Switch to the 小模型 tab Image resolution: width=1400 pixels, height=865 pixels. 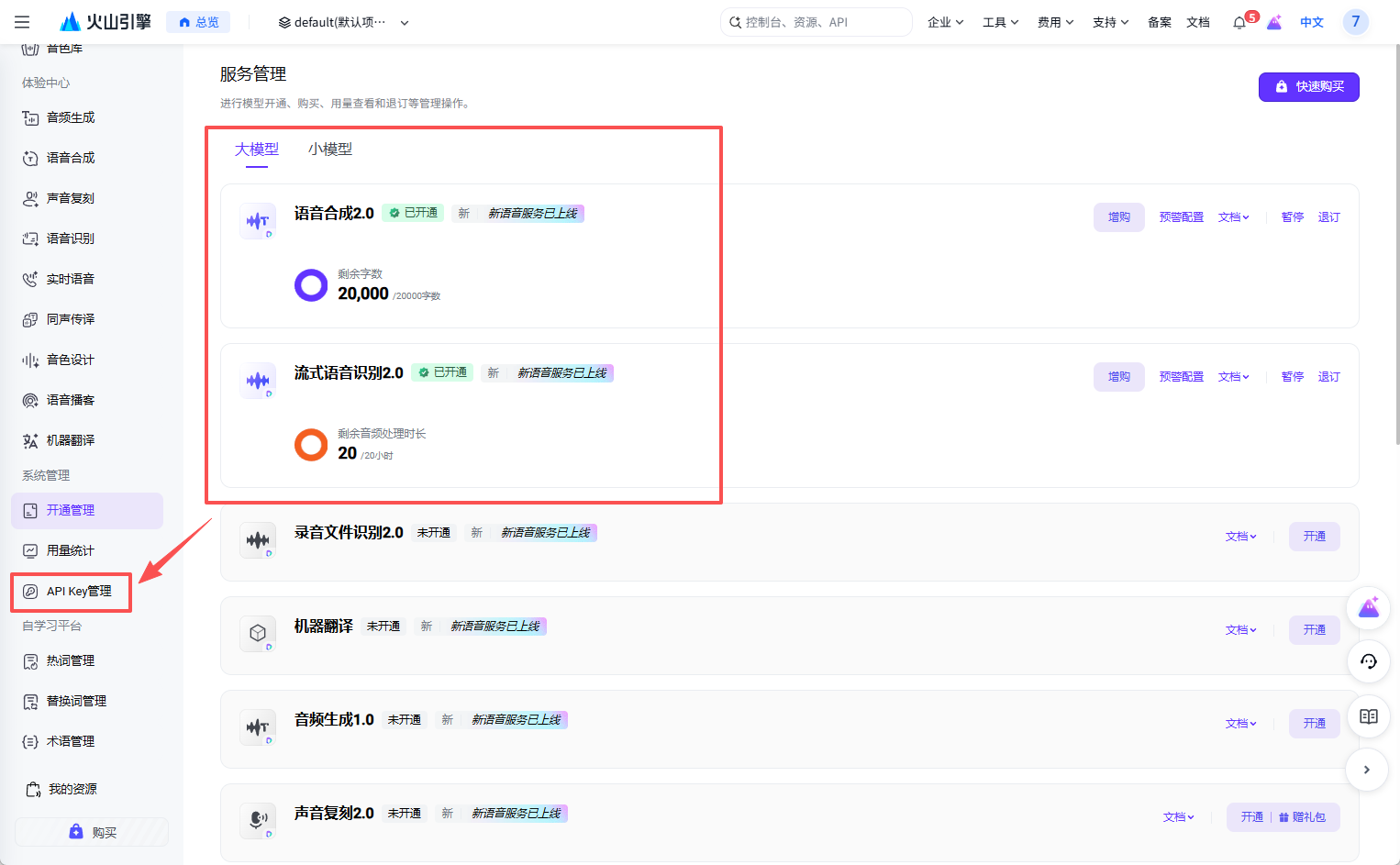330,150
